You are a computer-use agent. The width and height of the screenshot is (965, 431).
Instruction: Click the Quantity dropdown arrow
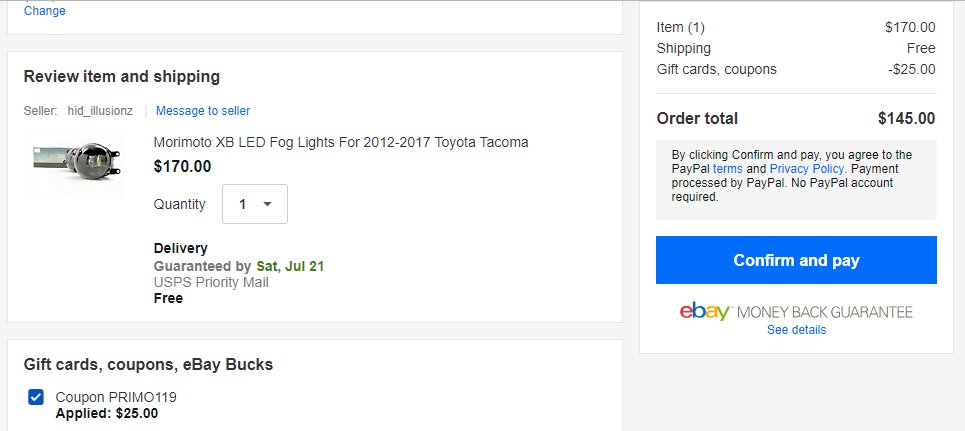[x=268, y=204]
